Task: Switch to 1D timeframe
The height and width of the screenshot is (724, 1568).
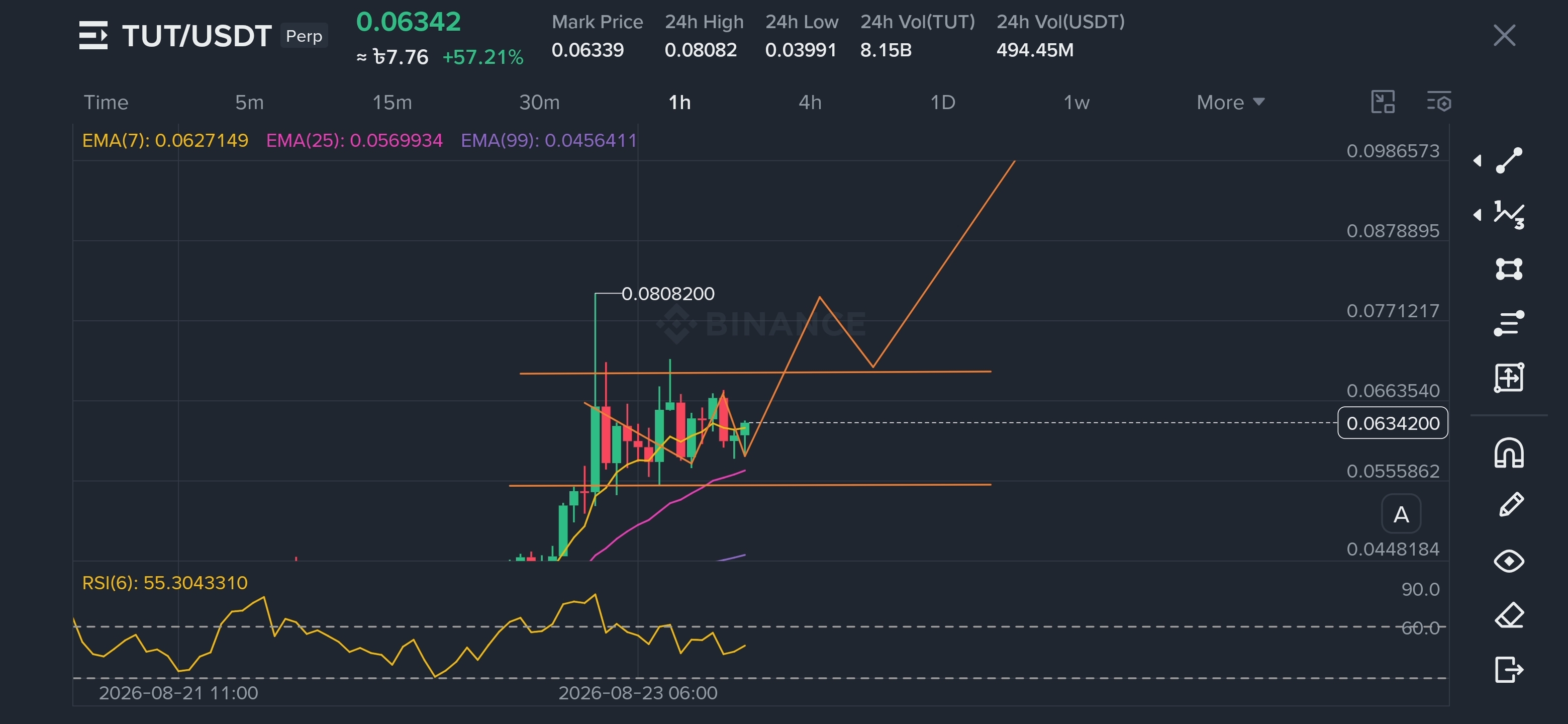Action: tap(942, 102)
